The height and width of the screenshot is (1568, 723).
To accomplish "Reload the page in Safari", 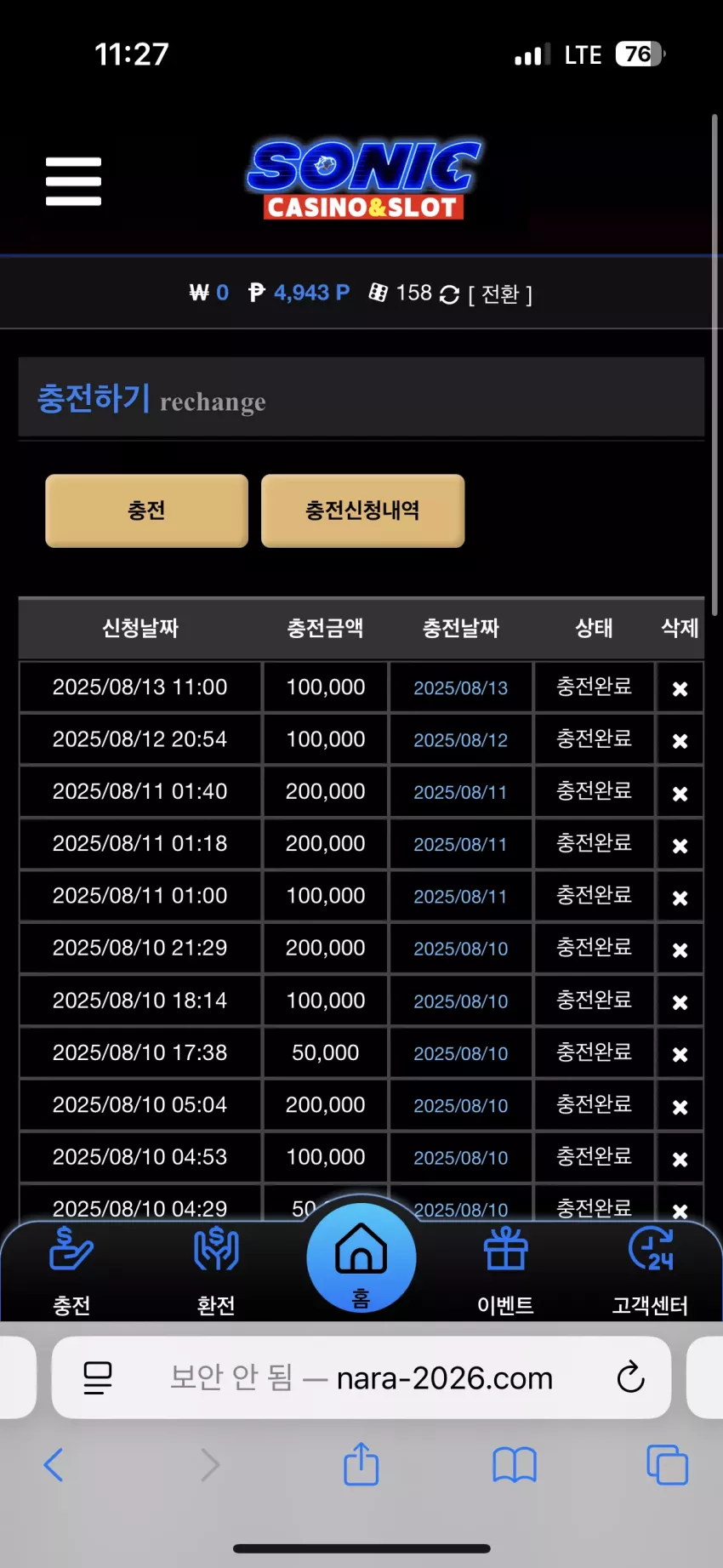I will (630, 1377).
